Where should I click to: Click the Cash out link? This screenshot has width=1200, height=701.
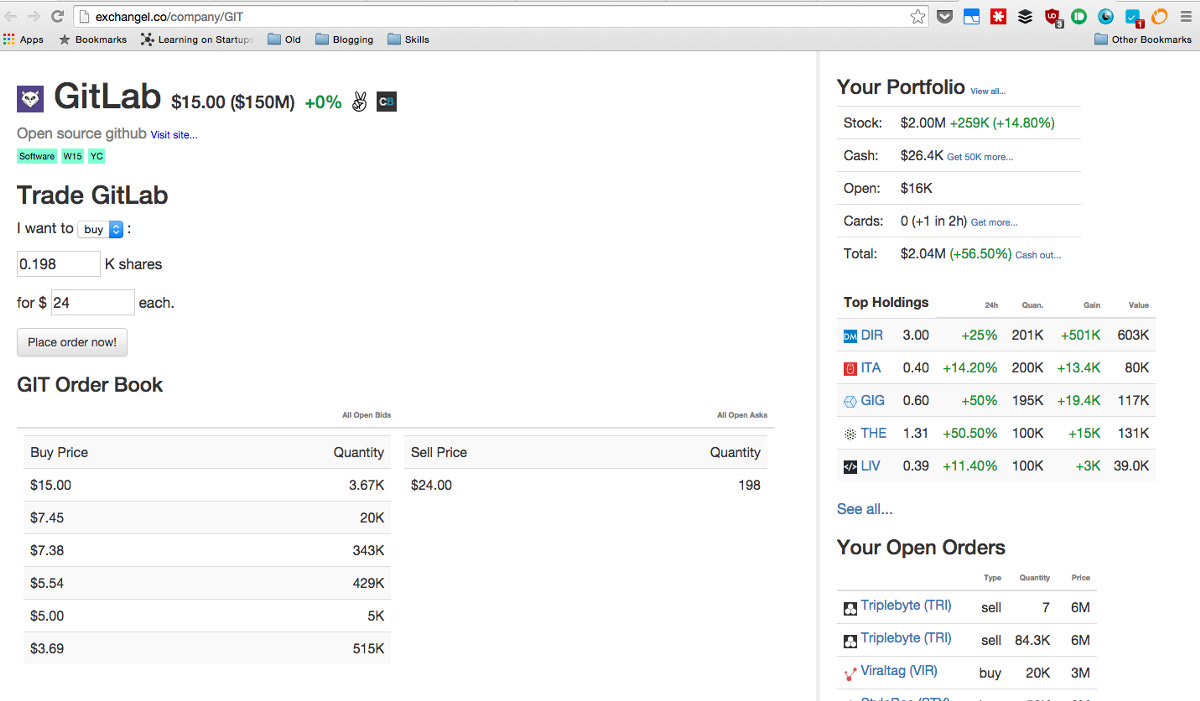coord(1038,255)
